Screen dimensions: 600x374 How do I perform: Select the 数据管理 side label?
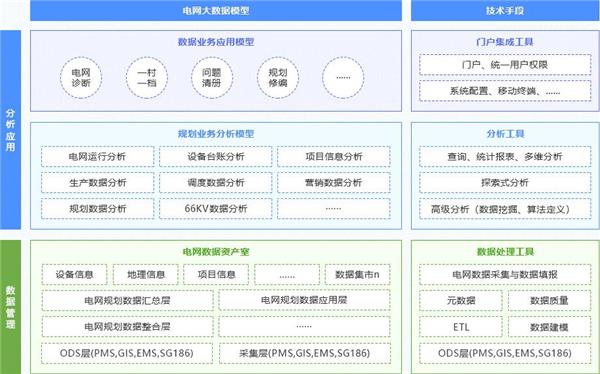[10, 307]
